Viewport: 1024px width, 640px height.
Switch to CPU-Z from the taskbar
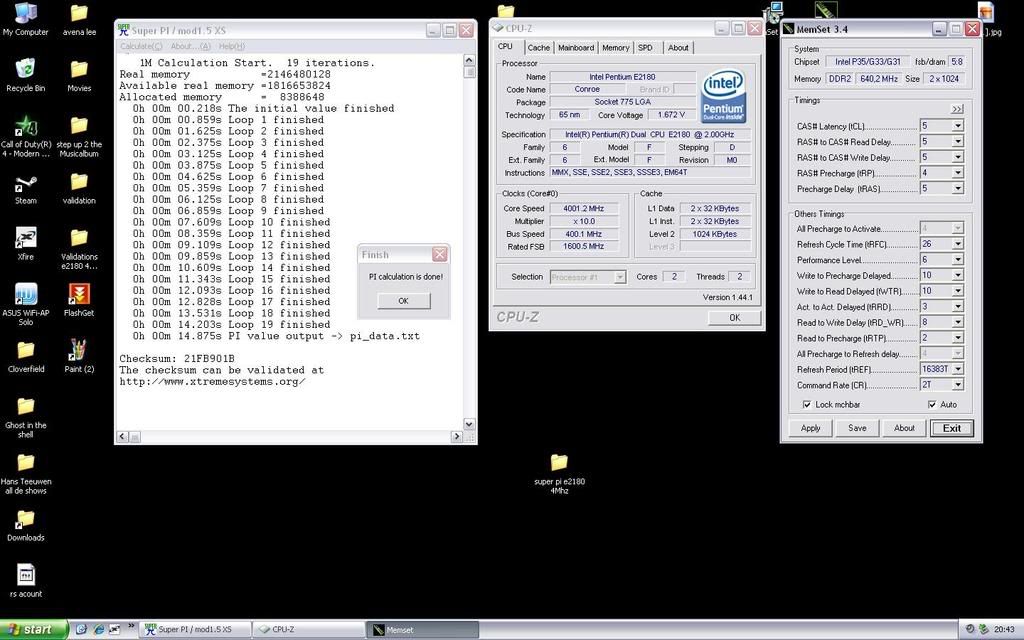pos(308,630)
